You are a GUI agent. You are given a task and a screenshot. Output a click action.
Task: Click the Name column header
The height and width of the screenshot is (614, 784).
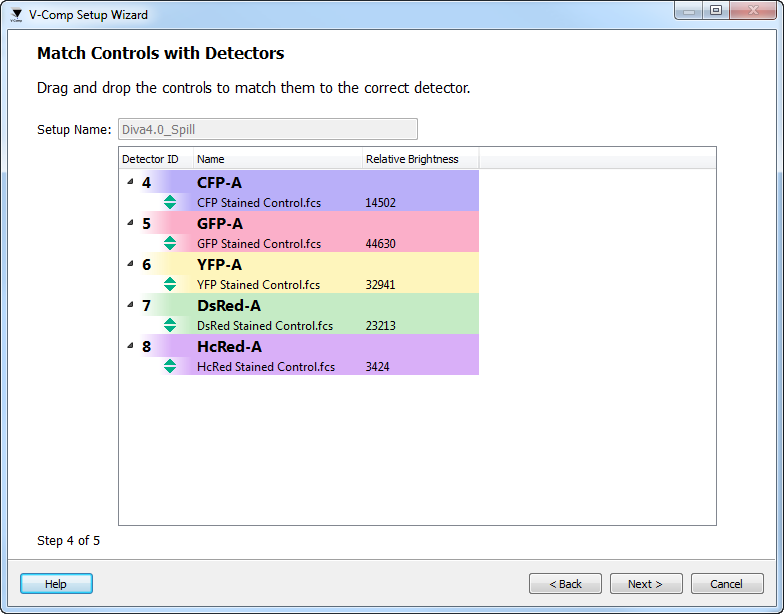(x=277, y=159)
